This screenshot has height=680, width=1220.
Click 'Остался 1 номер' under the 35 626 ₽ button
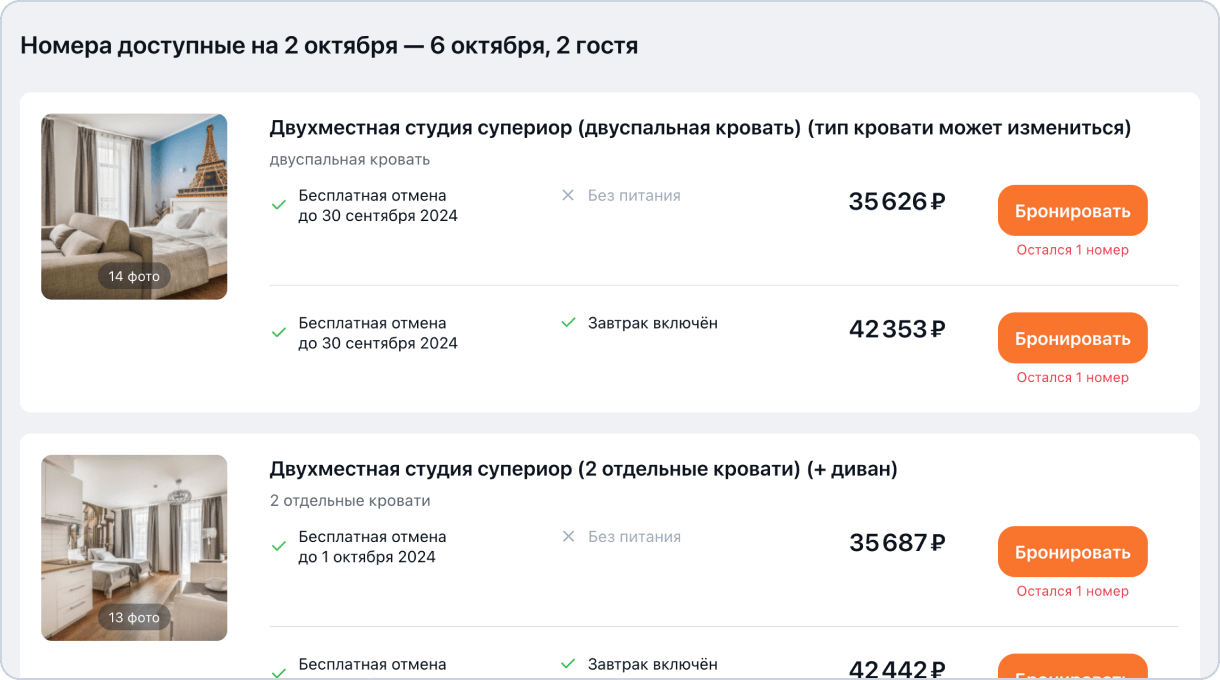(x=1073, y=250)
